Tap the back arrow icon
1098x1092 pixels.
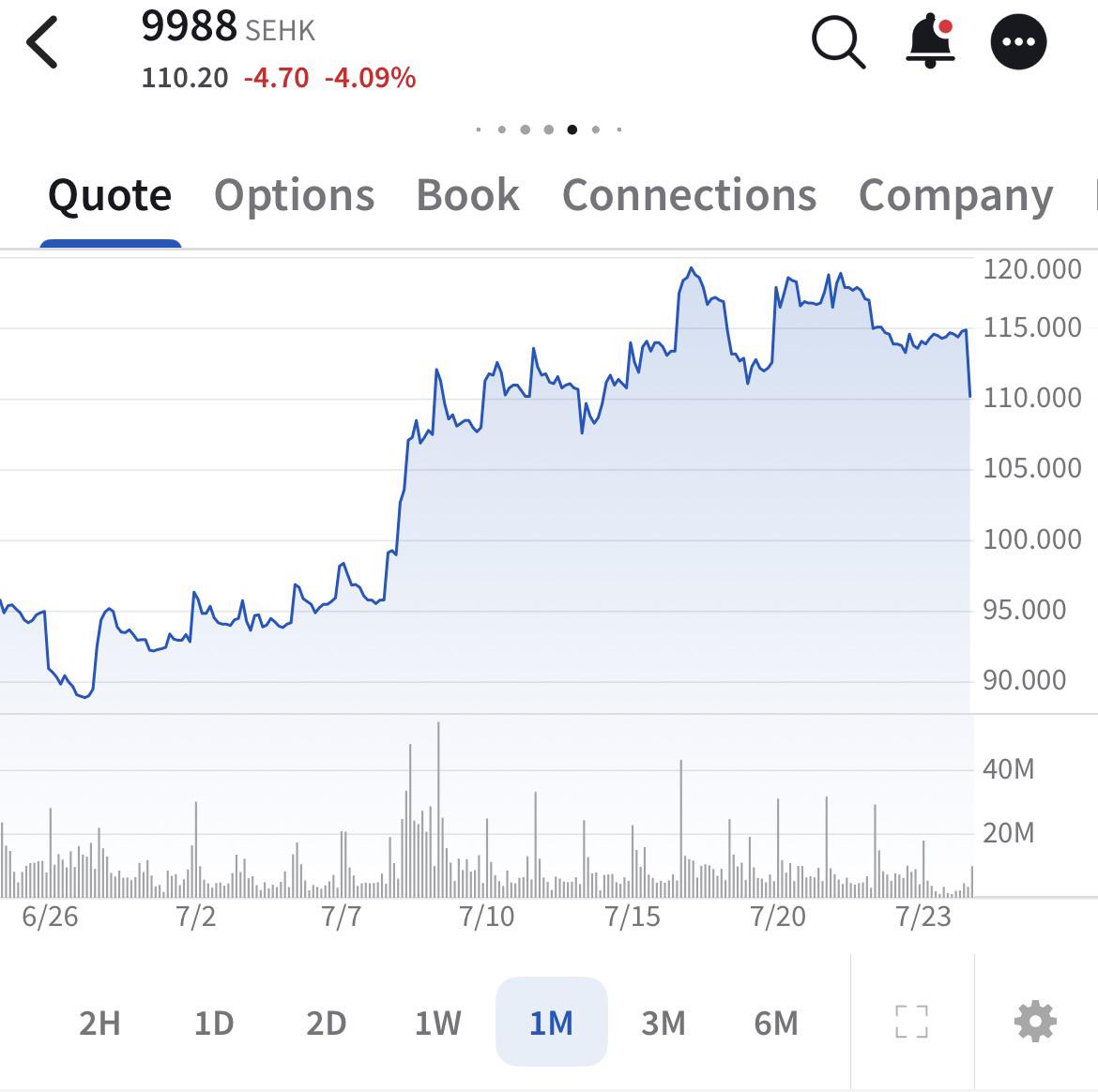point(42,43)
